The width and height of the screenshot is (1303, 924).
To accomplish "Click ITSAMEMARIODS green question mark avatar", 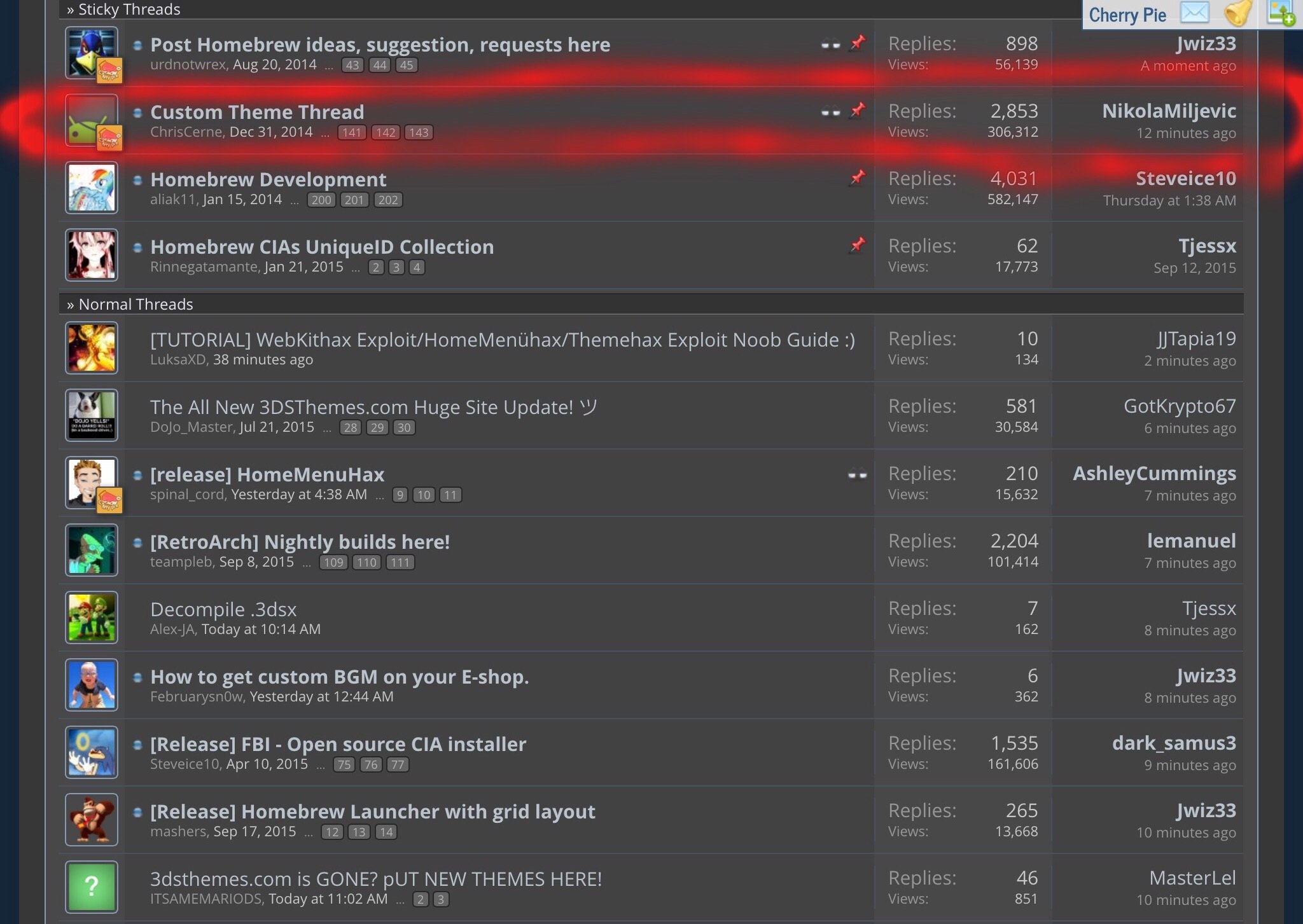I will [92, 887].
